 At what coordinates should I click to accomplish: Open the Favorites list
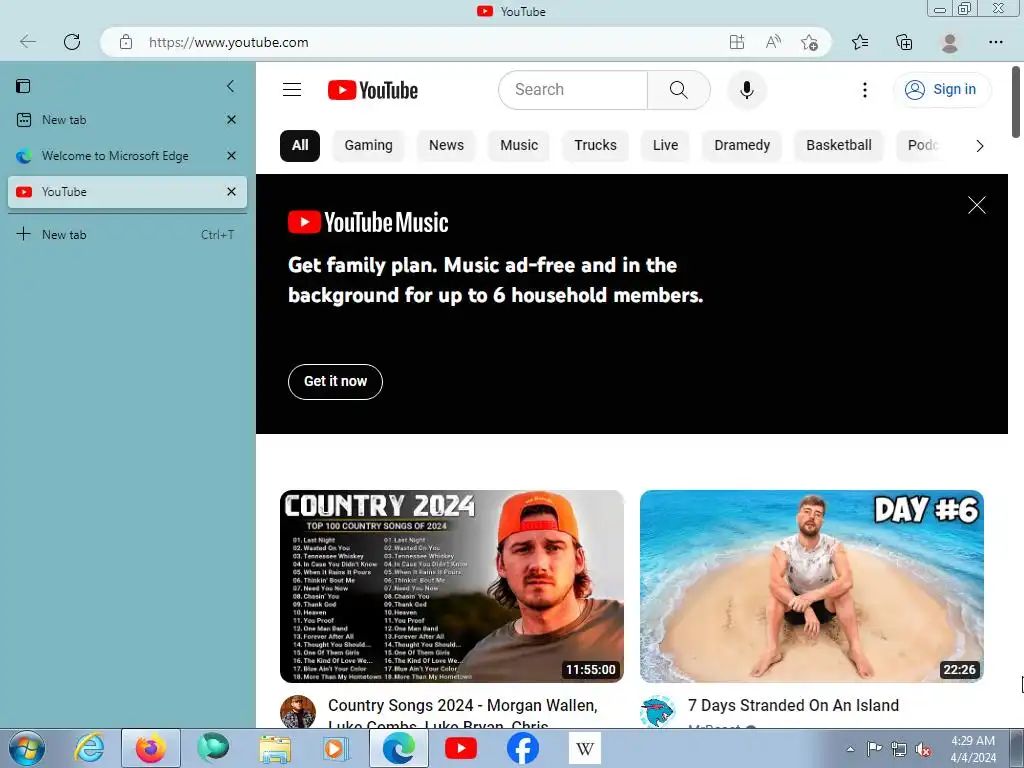pyautogui.click(x=860, y=42)
